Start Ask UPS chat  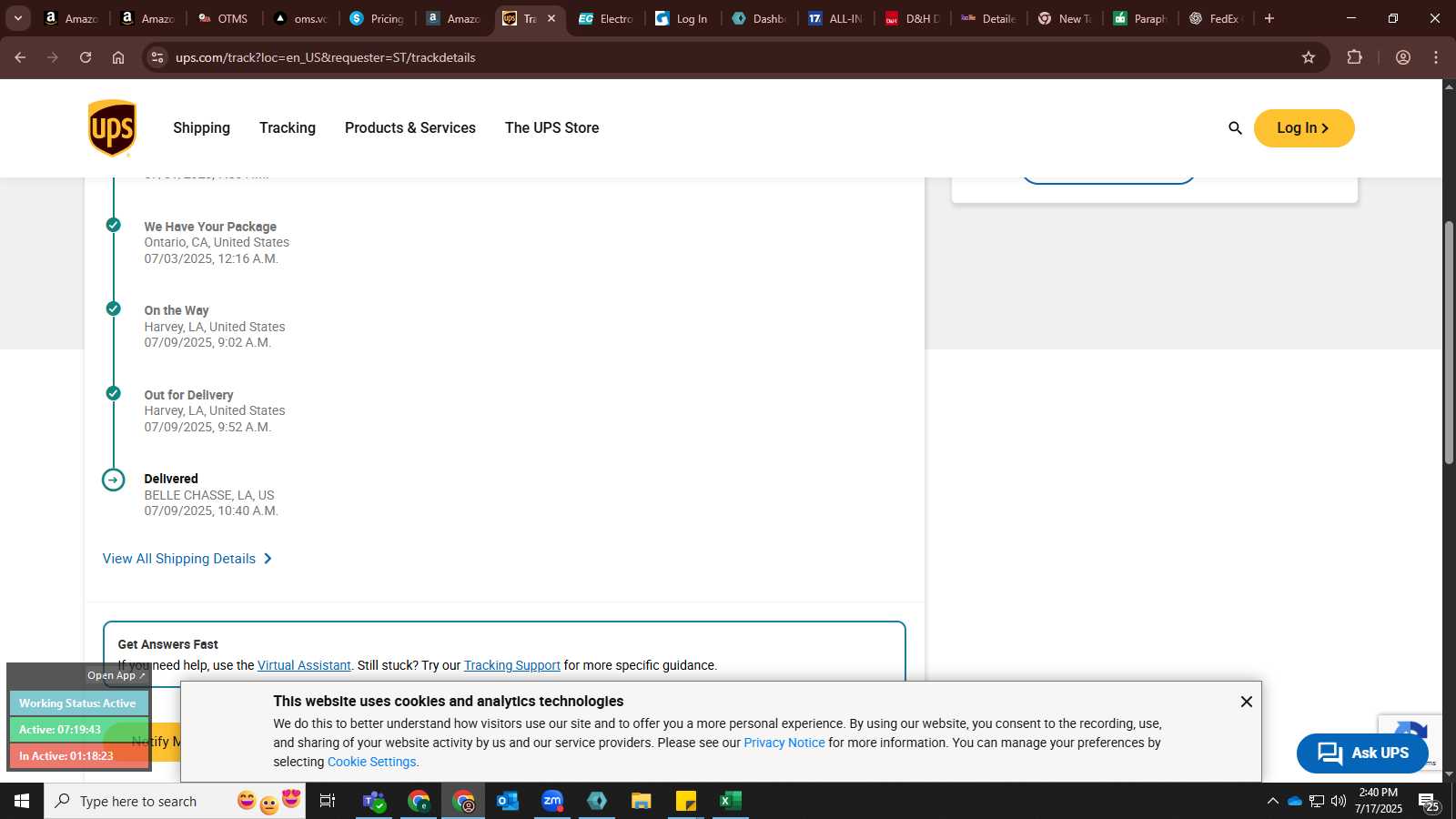tap(1362, 753)
